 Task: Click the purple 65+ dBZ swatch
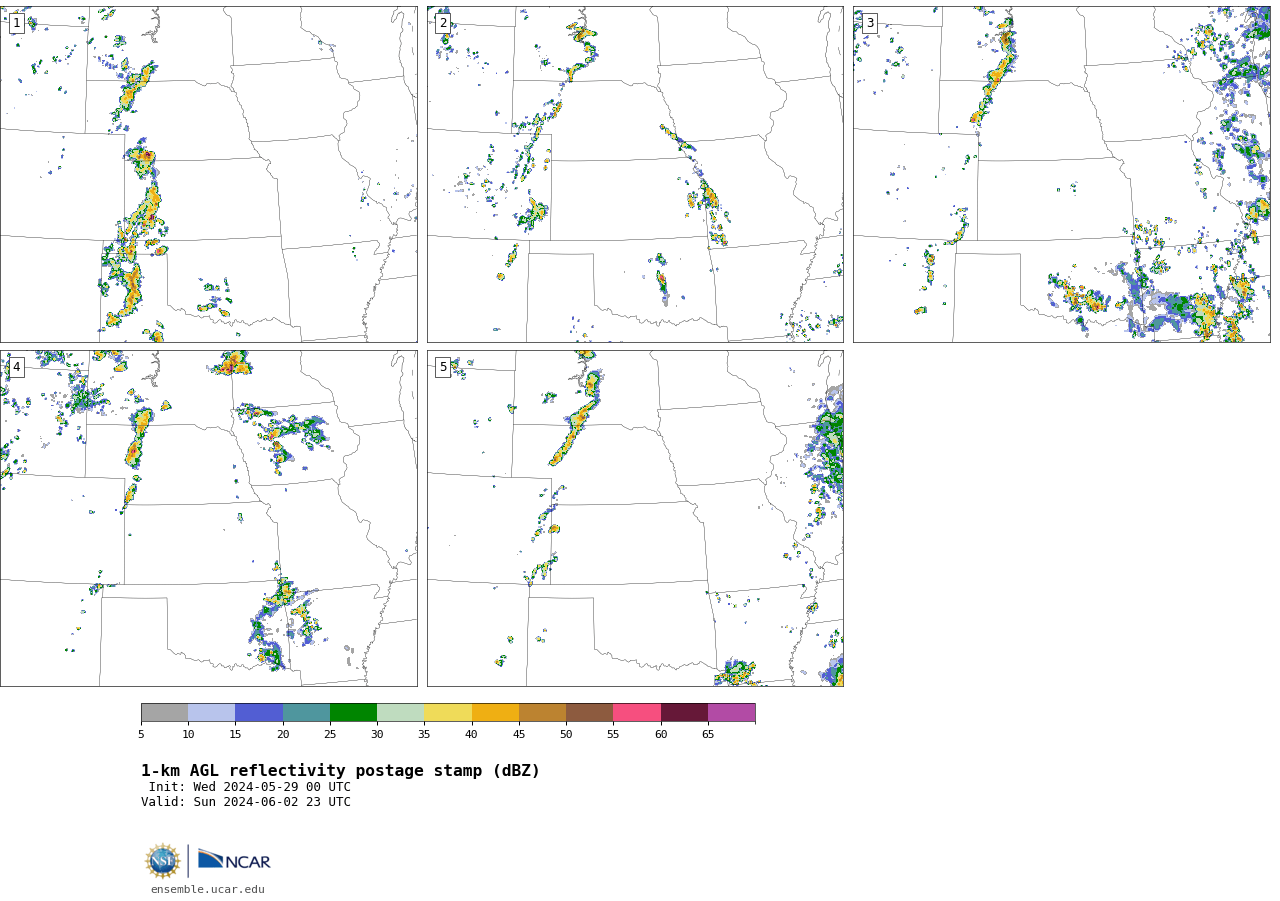click(732, 713)
